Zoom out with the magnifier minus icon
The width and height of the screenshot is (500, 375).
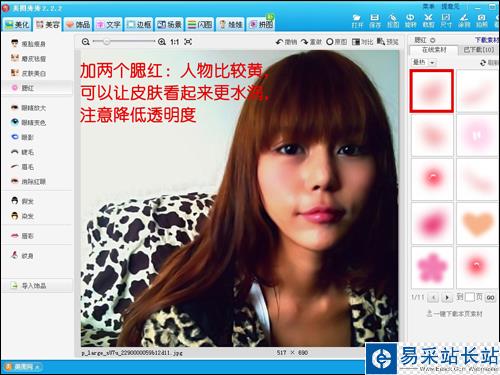86,42
